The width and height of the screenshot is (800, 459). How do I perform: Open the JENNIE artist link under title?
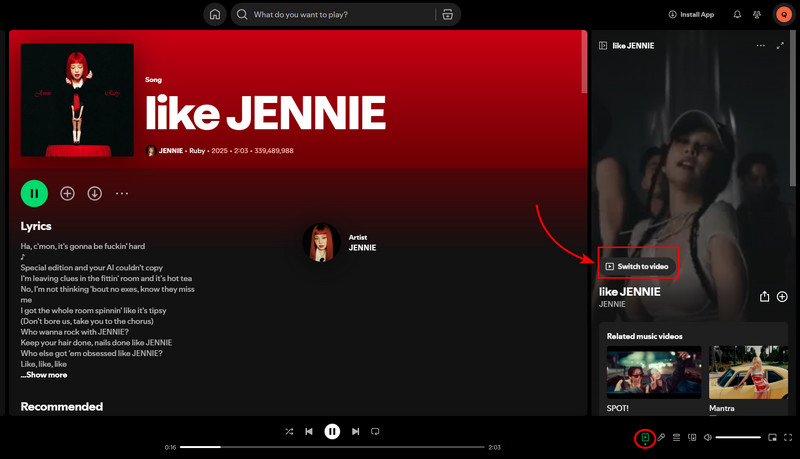[x=171, y=151]
